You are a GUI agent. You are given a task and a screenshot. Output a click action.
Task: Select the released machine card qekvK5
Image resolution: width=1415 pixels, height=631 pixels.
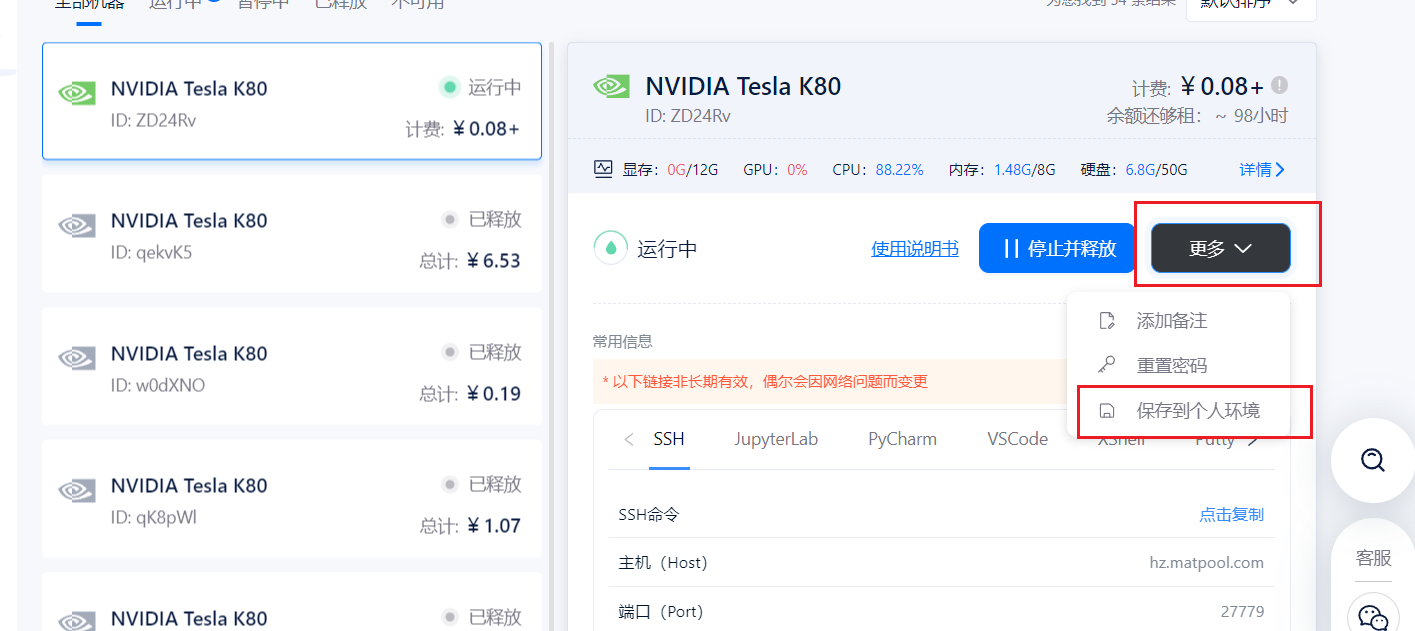point(292,234)
